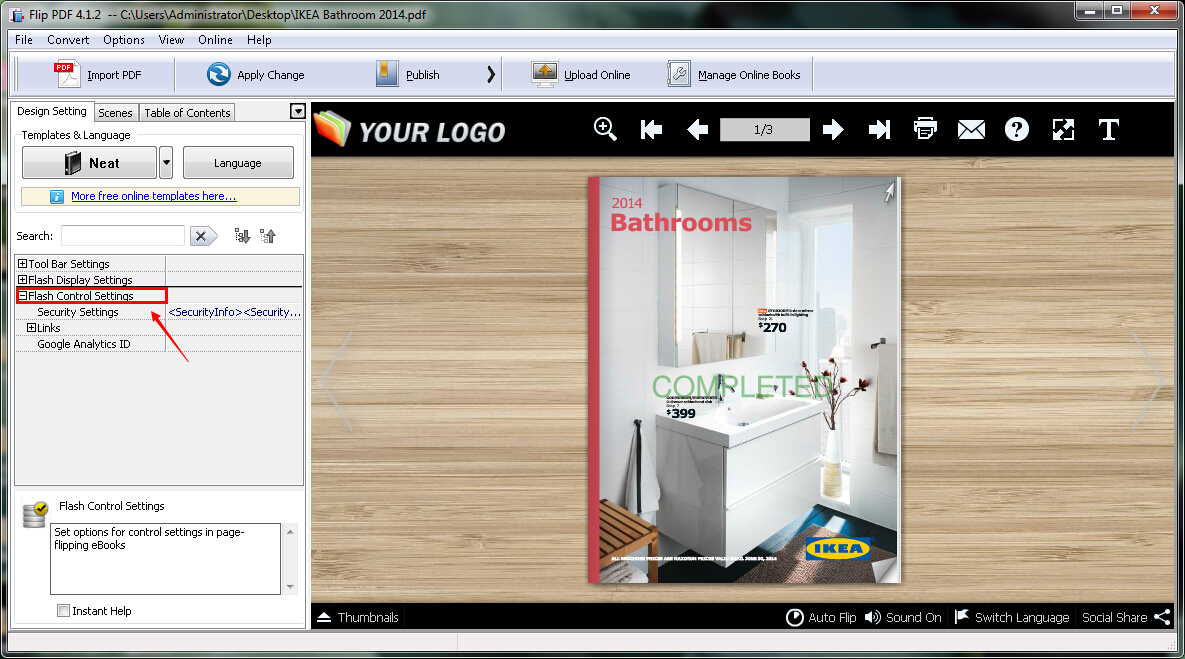1185x659 pixels.
Task: Switch to the Table of Contents tab
Action: click(x=187, y=113)
